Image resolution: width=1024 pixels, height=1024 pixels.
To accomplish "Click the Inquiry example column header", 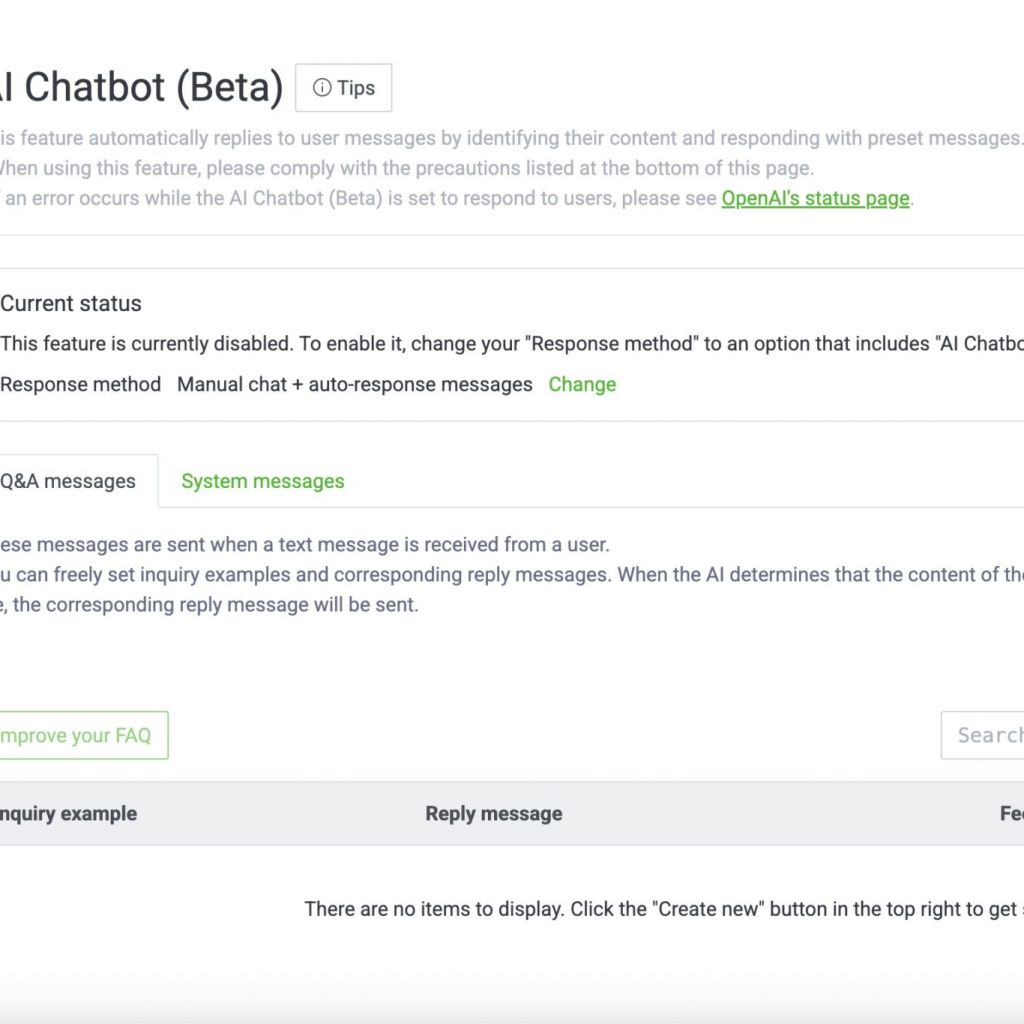I will point(68,814).
